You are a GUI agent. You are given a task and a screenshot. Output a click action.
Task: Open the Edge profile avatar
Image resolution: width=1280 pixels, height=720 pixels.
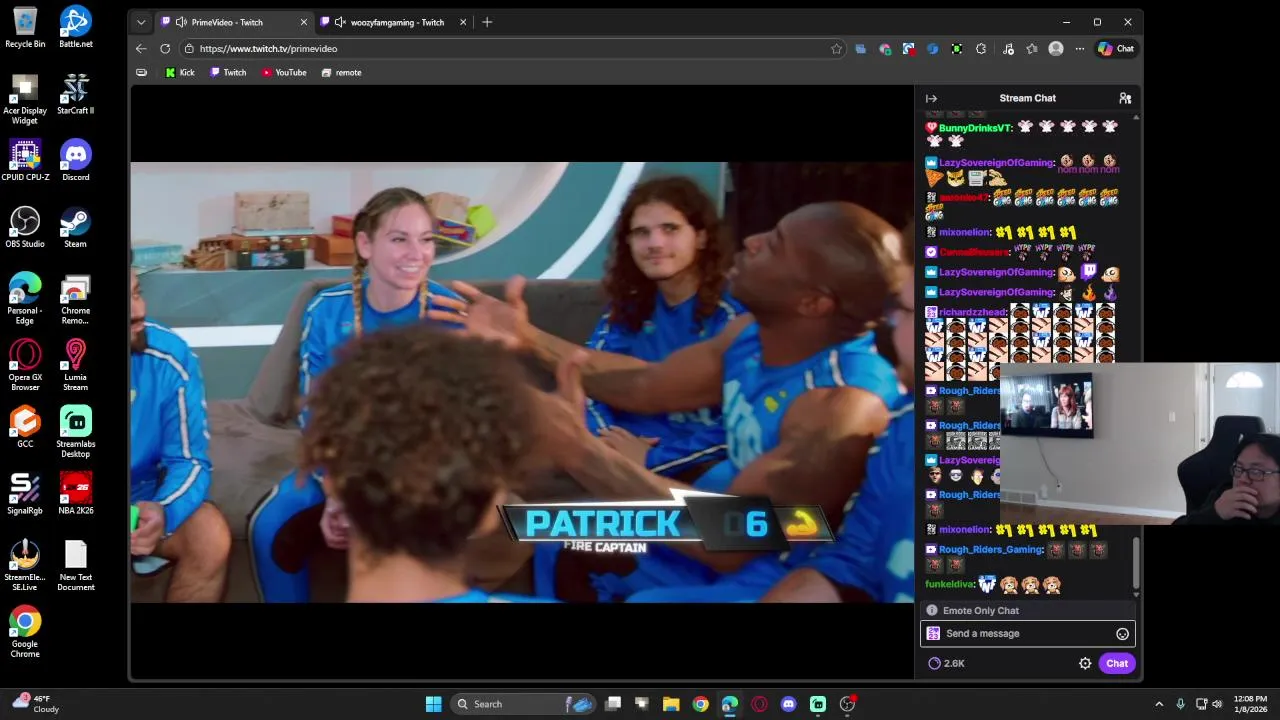[x=1056, y=48]
